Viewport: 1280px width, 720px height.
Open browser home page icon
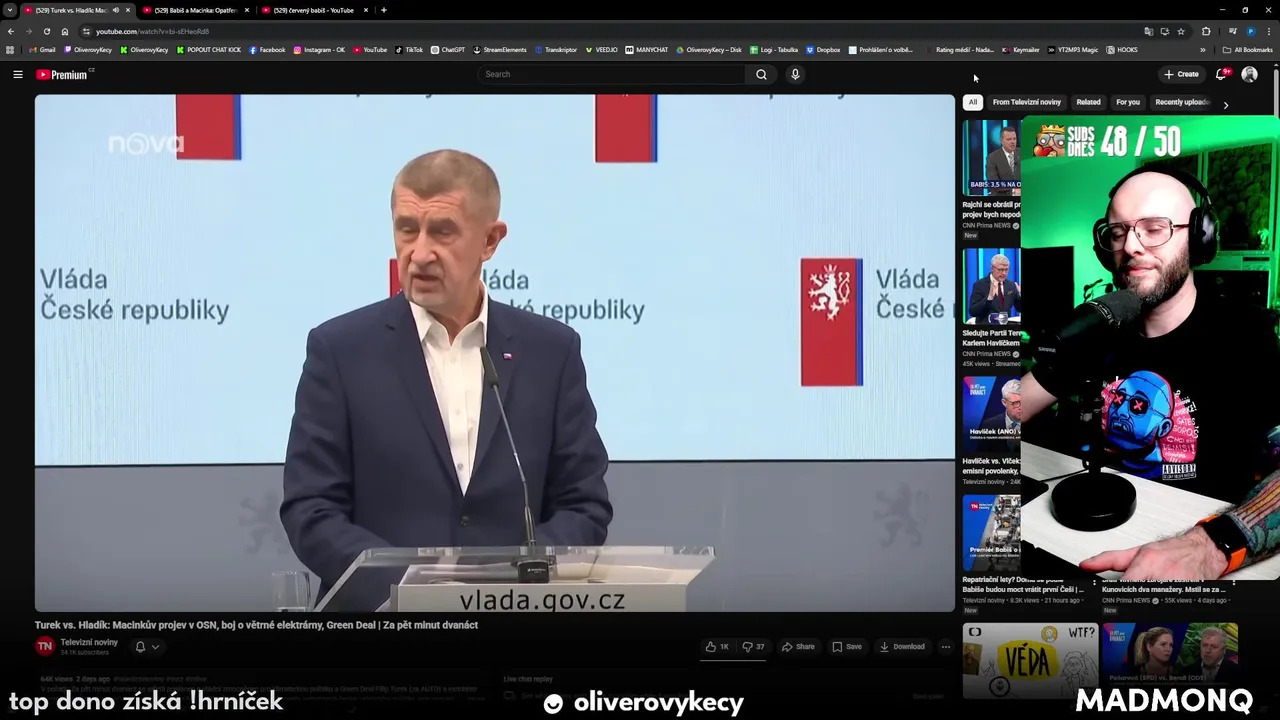tap(65, 31)
